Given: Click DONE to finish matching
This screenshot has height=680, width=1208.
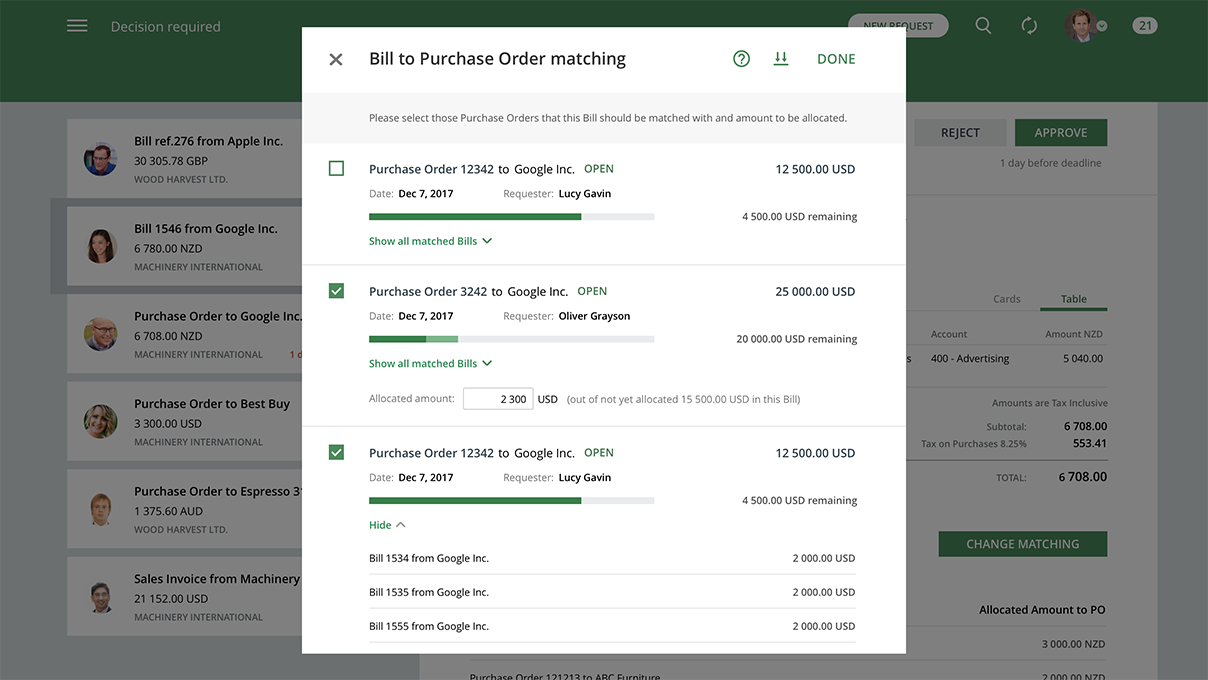Looking at the screenshot, I should 836,58.
